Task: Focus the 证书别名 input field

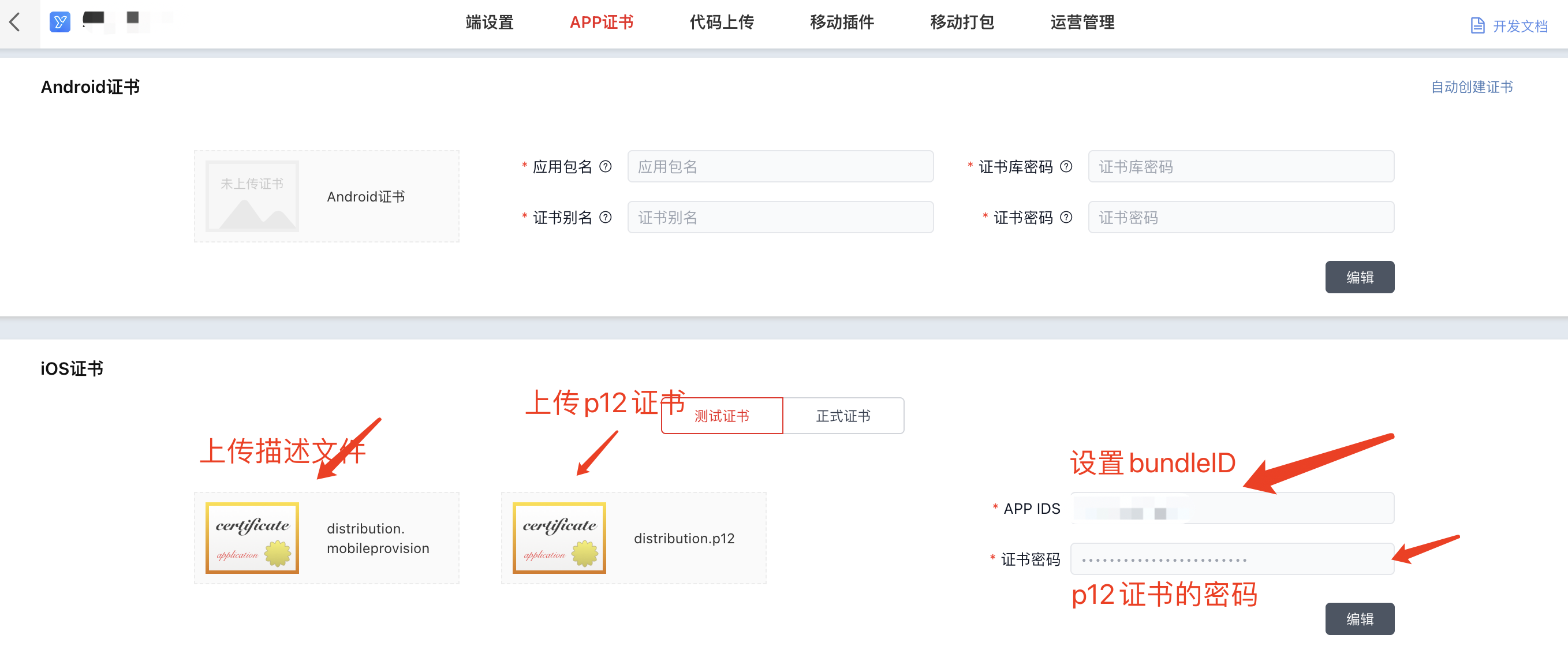Action: (x=781, y=218)
